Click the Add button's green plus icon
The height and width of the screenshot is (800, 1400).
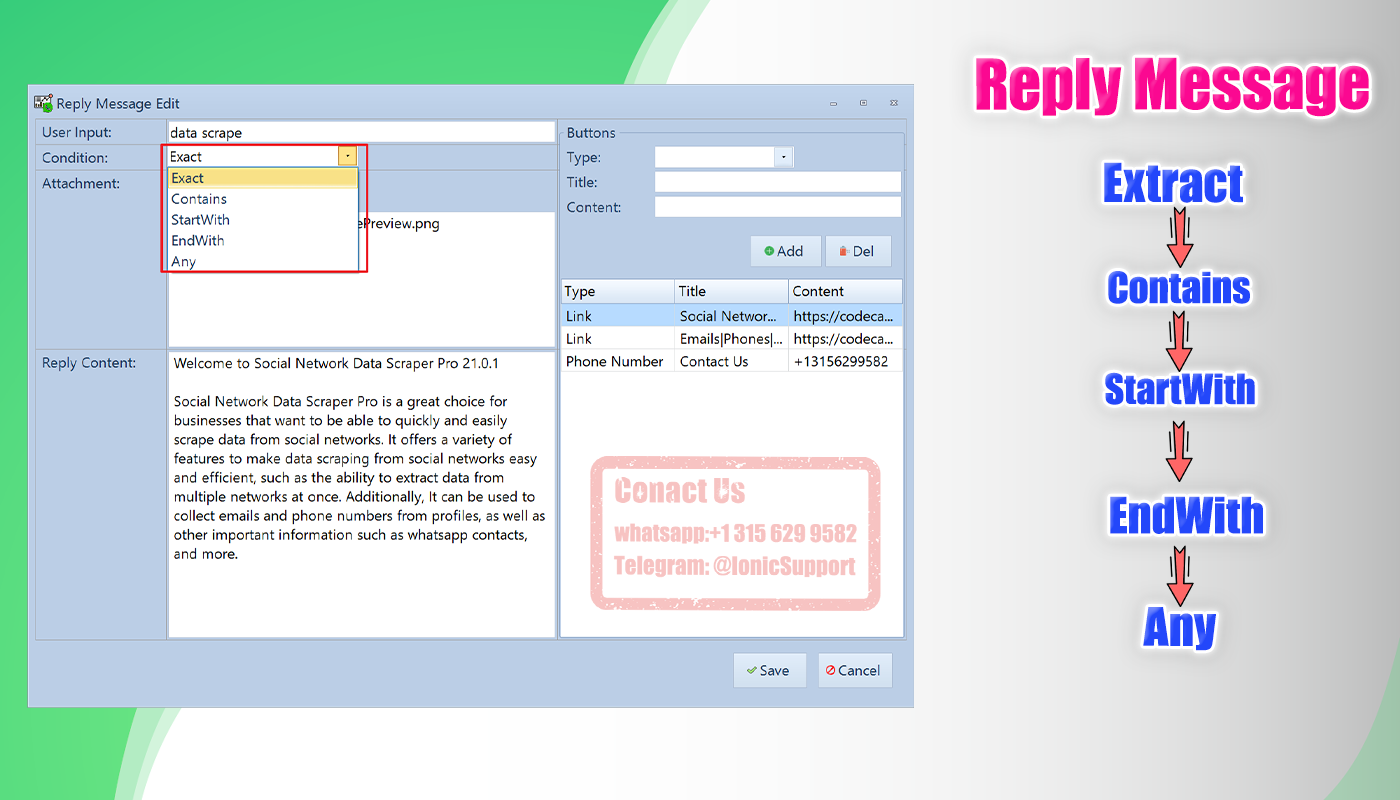[770, 251]
